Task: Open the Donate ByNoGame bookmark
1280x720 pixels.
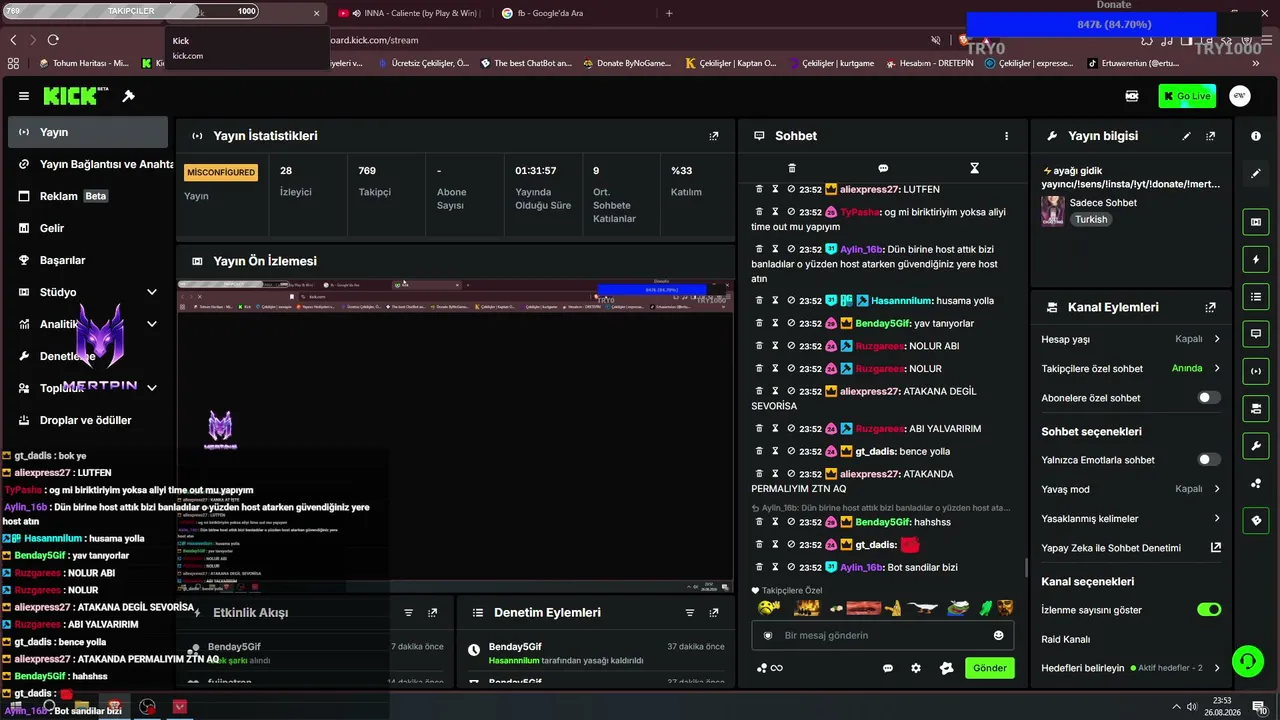Action: coord(627,63)
